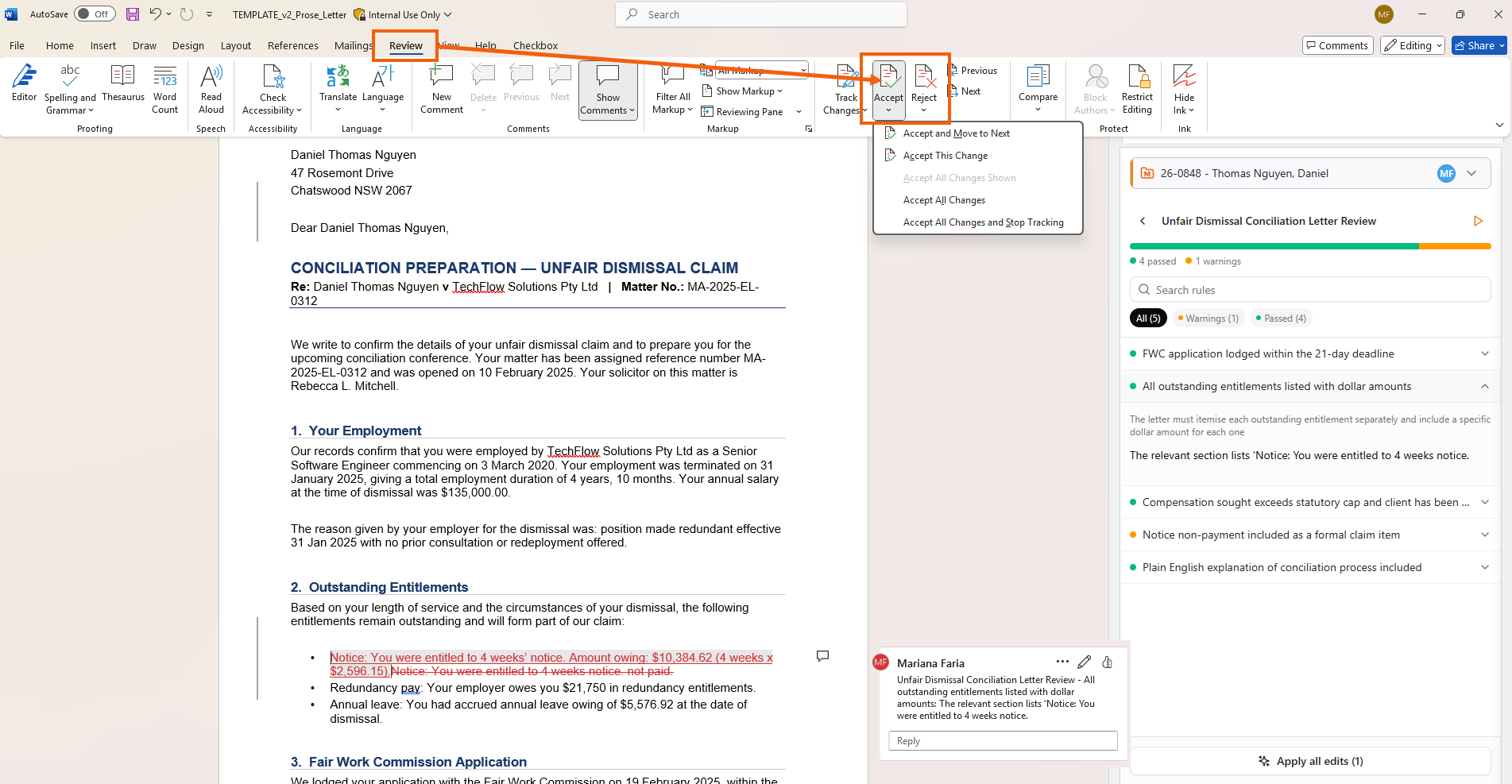Open the Editor proofing tool
This screenshot has width=1512, height=784.
[x=24, y=83]
